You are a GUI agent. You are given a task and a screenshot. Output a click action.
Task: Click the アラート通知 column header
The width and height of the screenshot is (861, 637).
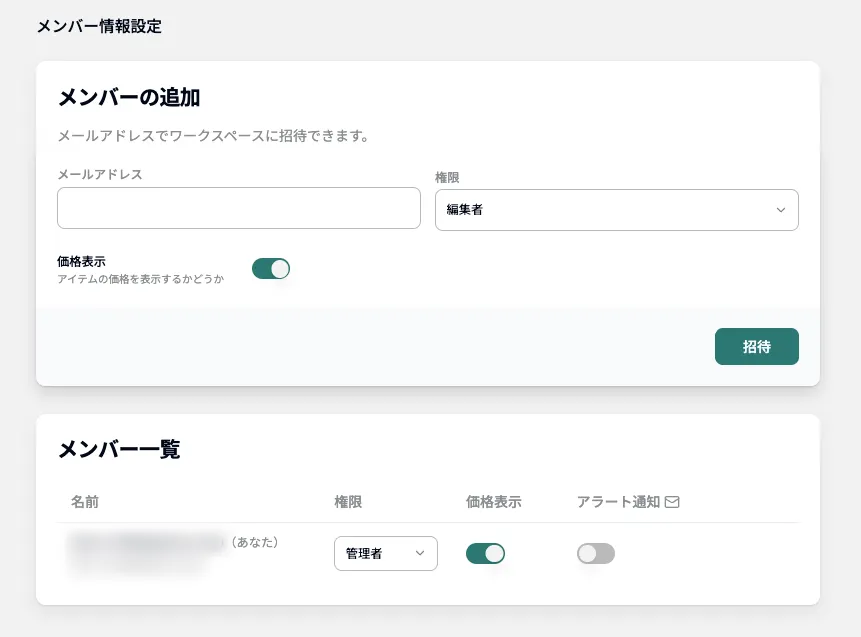618,501
